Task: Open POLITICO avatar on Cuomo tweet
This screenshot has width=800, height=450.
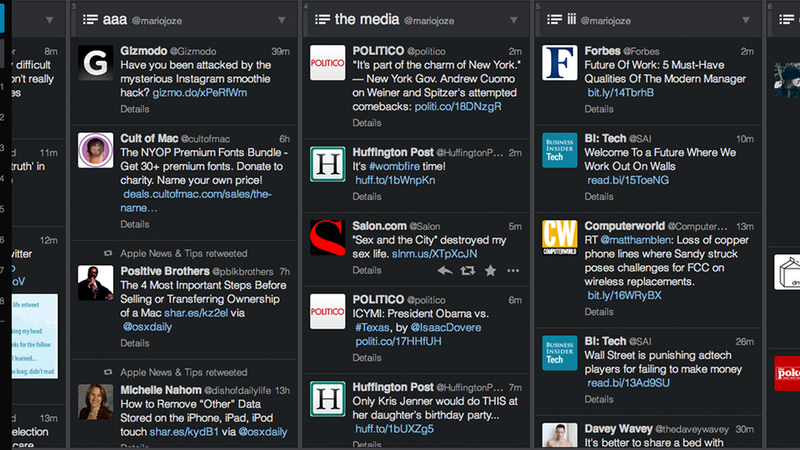Action: click(328, 63)
